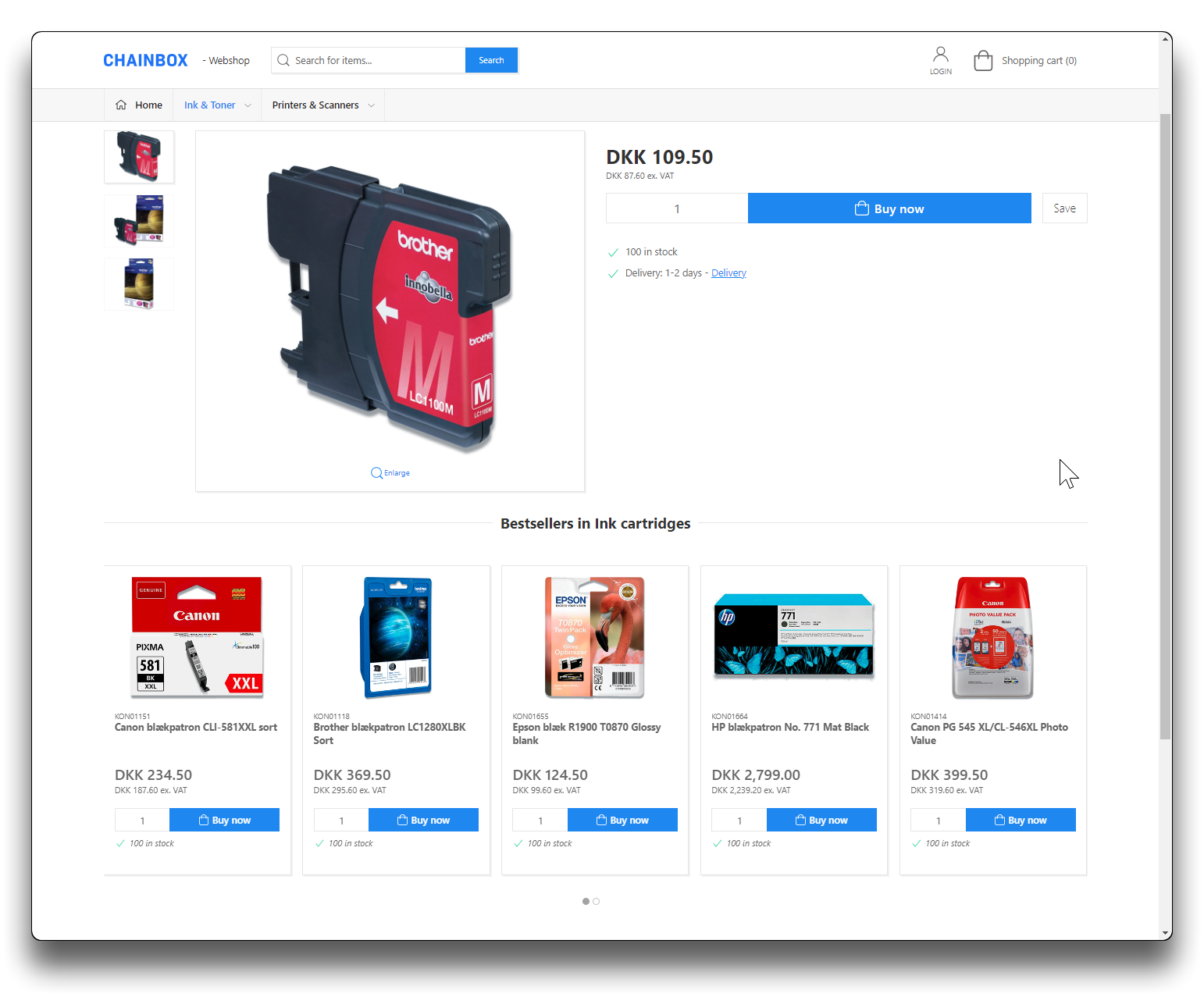Open the shopping cart bag icon
Viewport: 1204px width, 997px height.
click(983, 60)
